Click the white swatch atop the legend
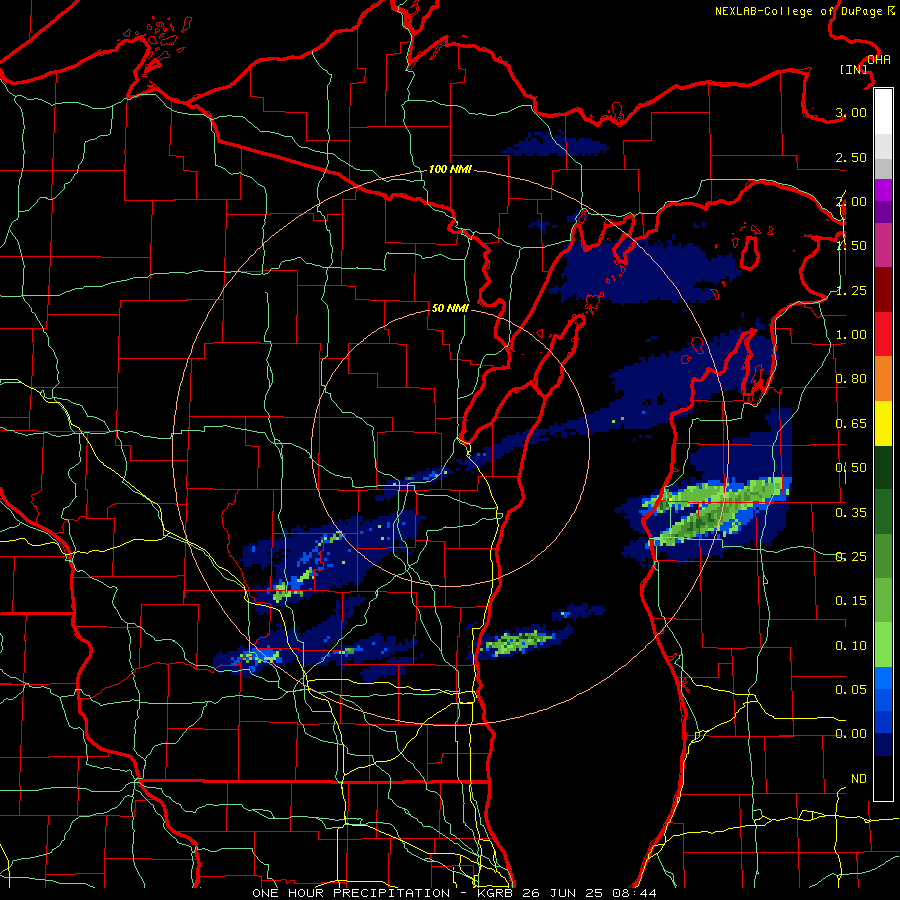 pyautogui.click(x=883, y=111)
